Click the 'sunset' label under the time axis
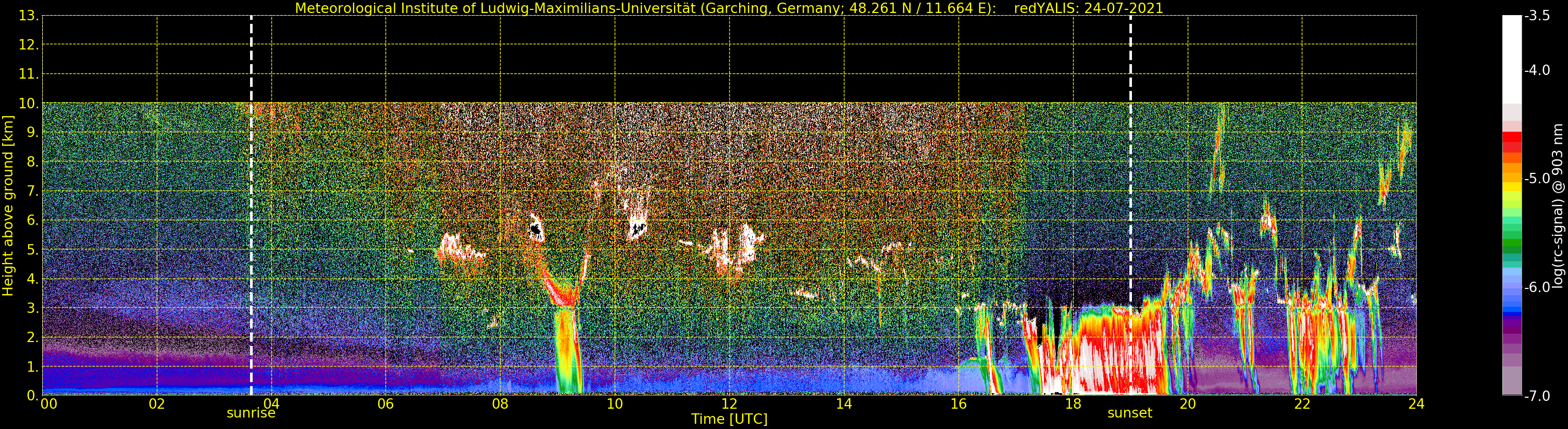This screenshot has height=429, width=1568. [1130, 413]
